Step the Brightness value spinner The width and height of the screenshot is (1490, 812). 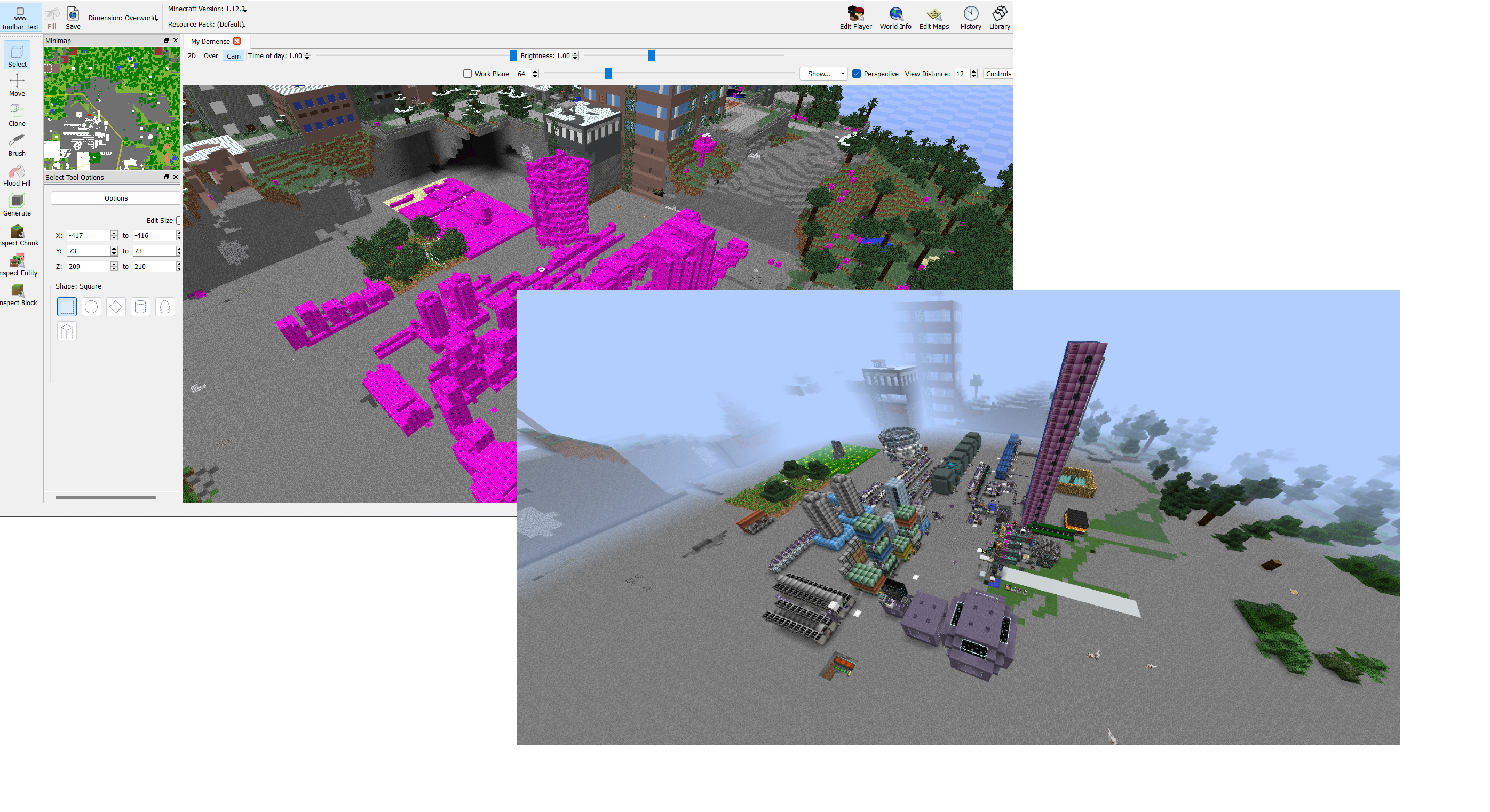pos(575,55)
